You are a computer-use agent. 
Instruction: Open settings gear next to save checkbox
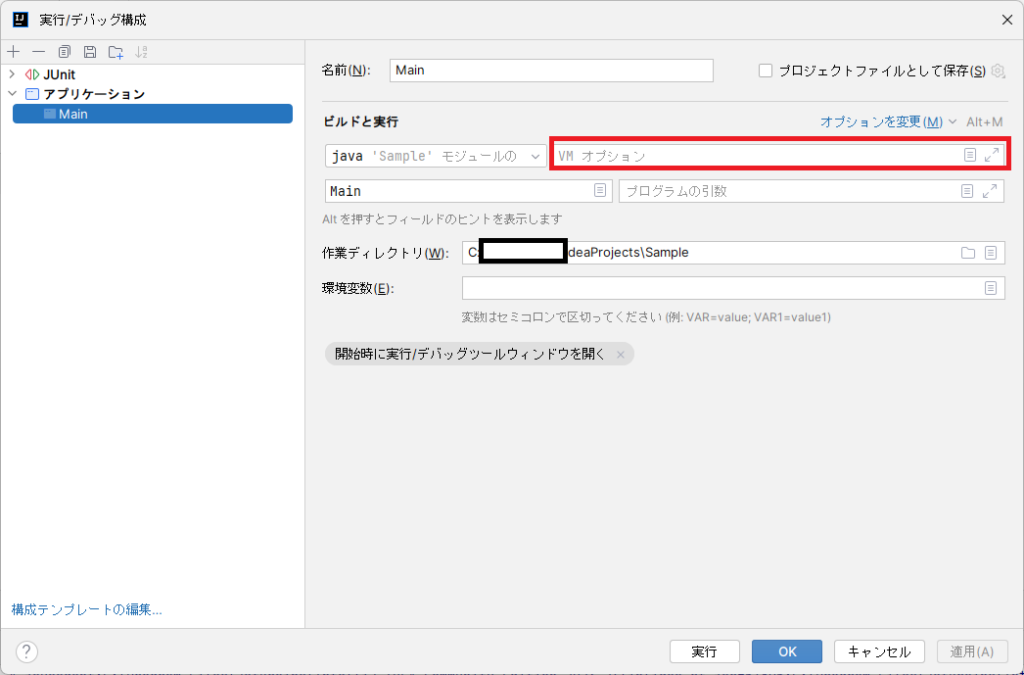click(996, 71)
